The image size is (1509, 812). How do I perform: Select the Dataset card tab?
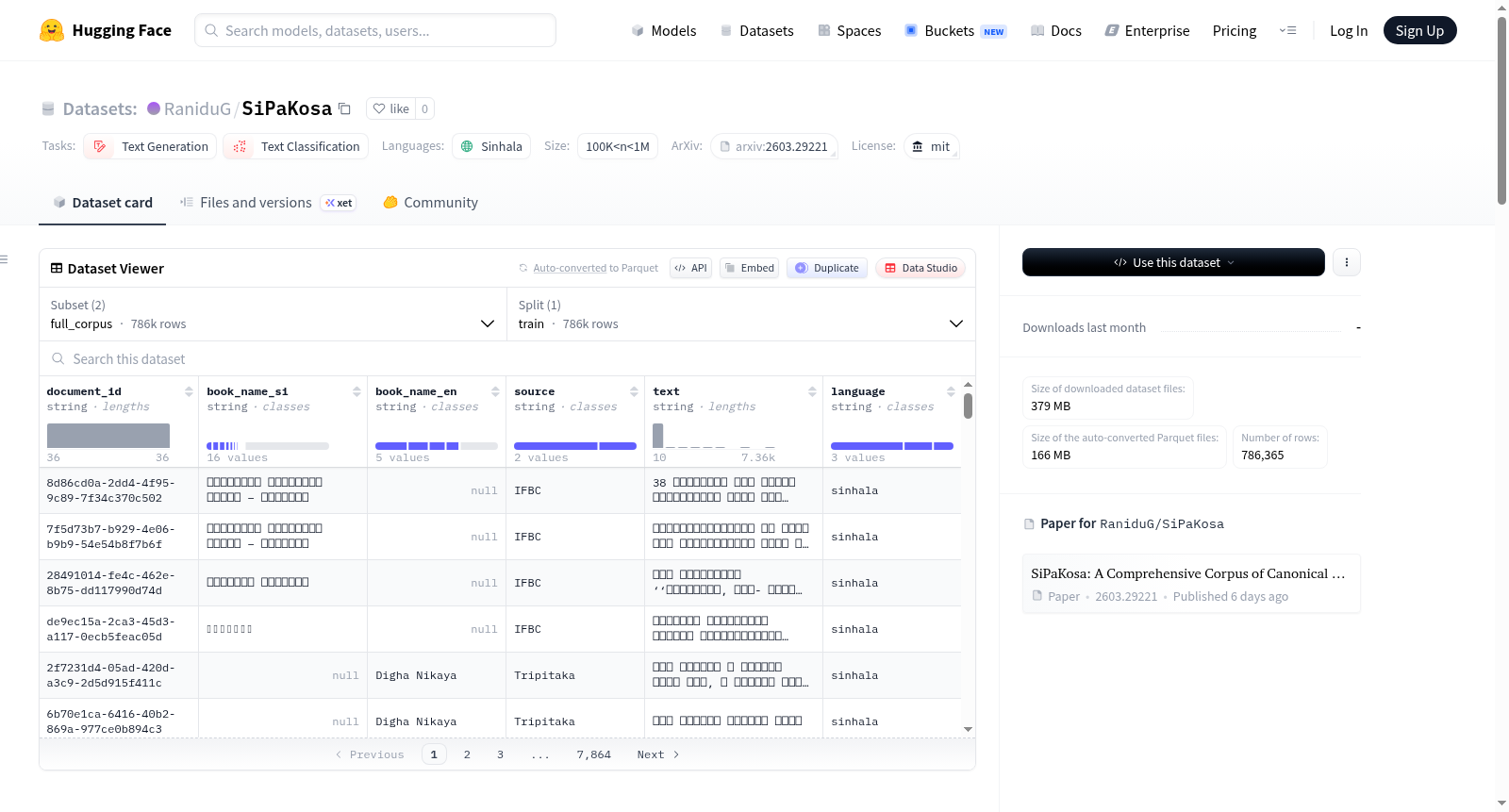[103, 203]
